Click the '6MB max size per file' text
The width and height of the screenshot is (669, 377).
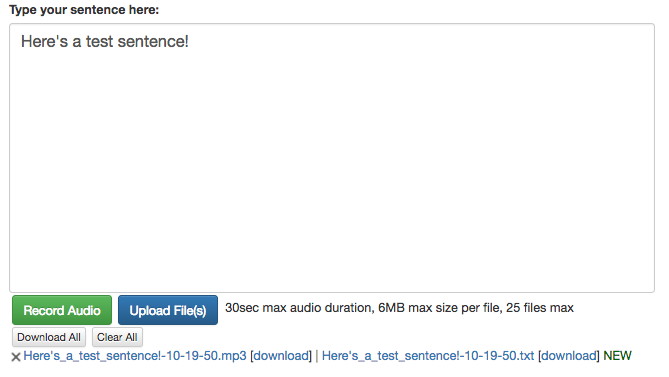click(x=439, y=308)
